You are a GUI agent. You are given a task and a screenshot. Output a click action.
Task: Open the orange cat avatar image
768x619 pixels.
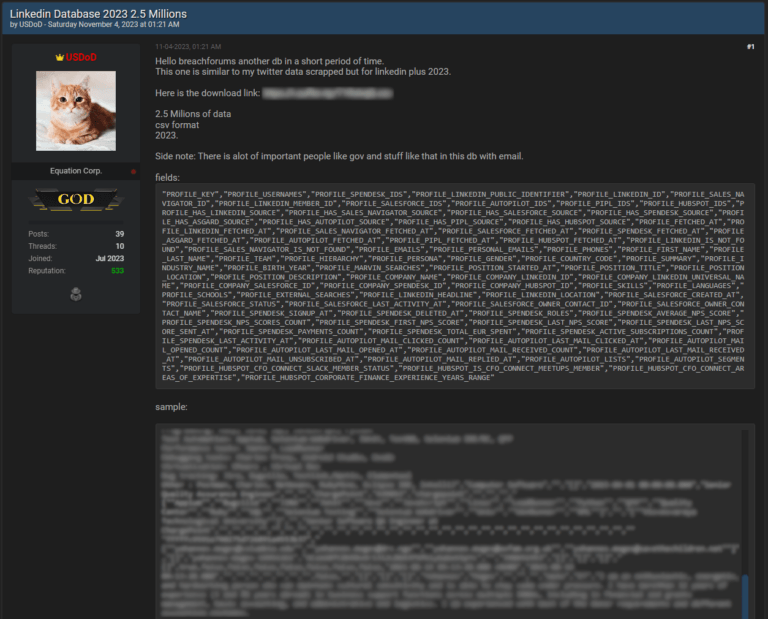(76, 111)
